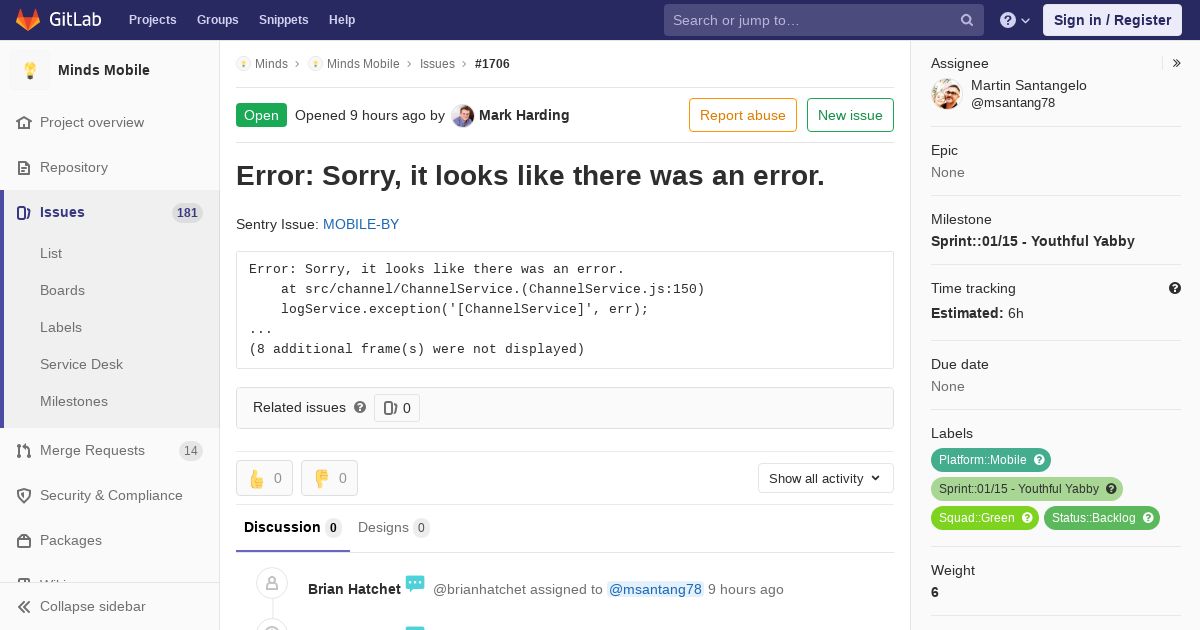The height and width of the screenshot is (630, 1200).
Task: Click help icon on Status::Backlog label
Action: click(1148, 518)
